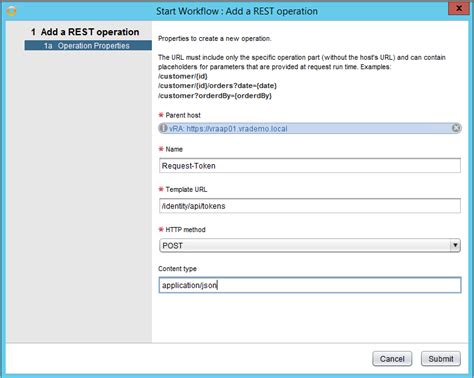This screenshot has height=378, width=474.
Task: Click the Content type label
Action: pos(177,269)
